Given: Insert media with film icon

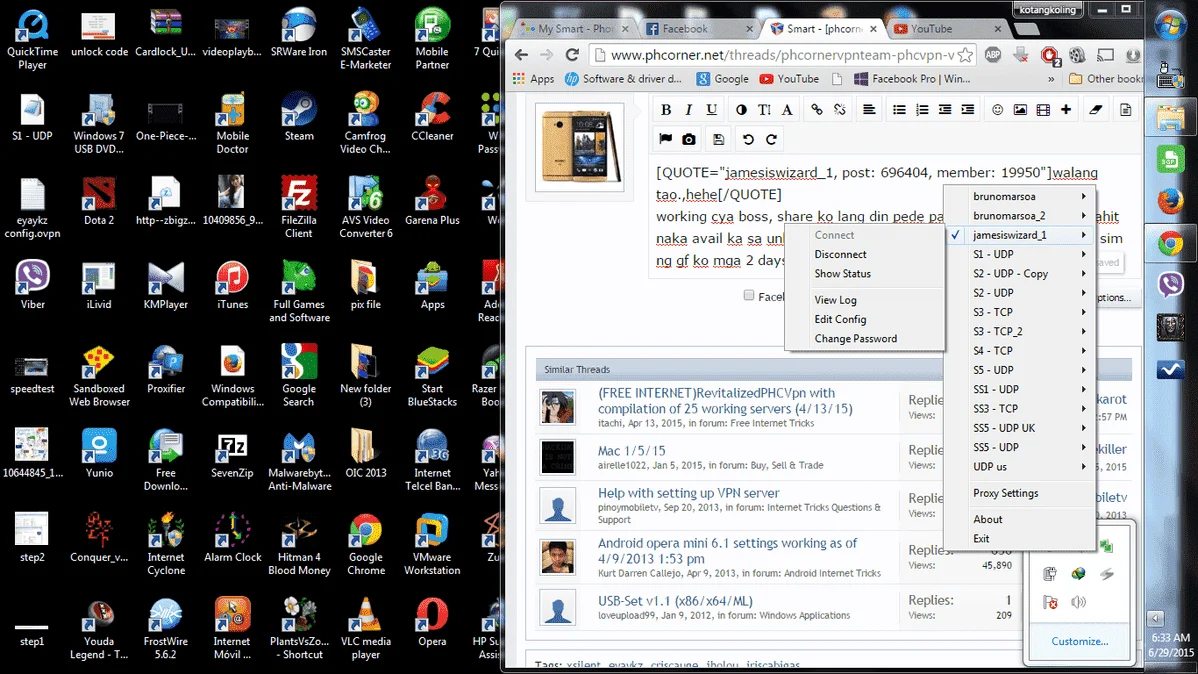Looking at the screenshot, I should tap(1043, 110).
